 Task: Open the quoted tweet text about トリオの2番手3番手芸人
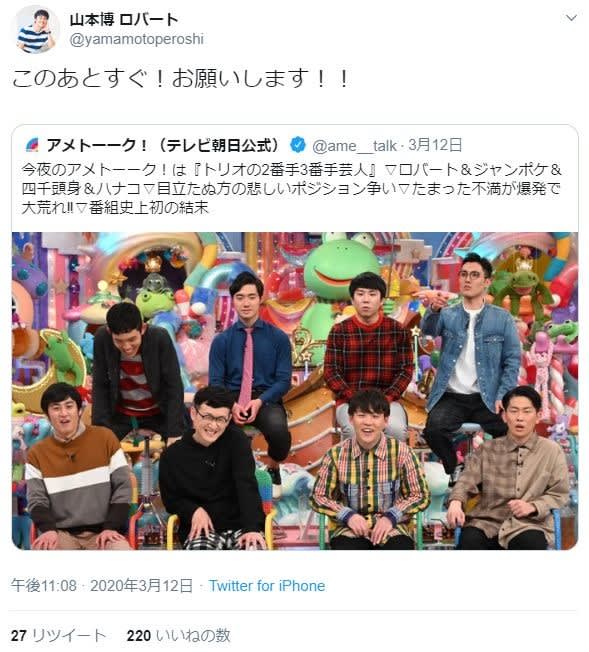[292, 188]
